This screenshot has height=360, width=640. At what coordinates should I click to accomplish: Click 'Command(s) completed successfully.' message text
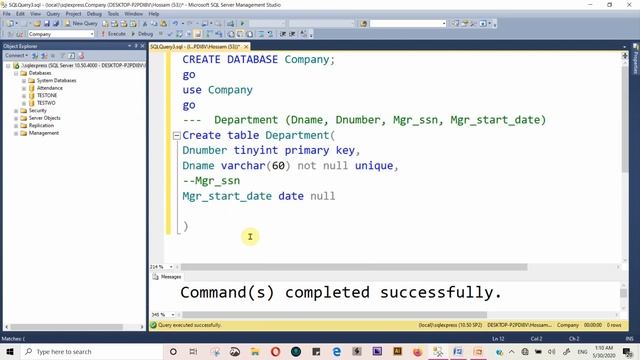341,292
